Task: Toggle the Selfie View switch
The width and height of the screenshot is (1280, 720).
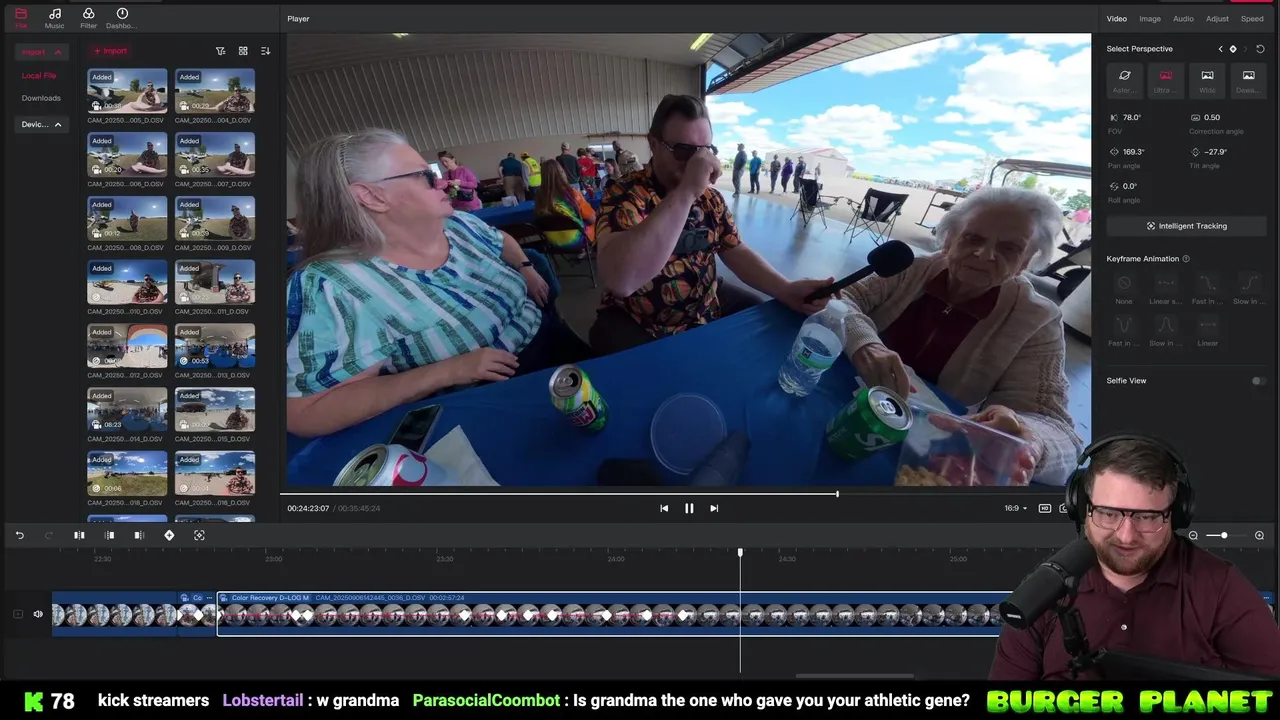Action: [x=1258, y=381]
